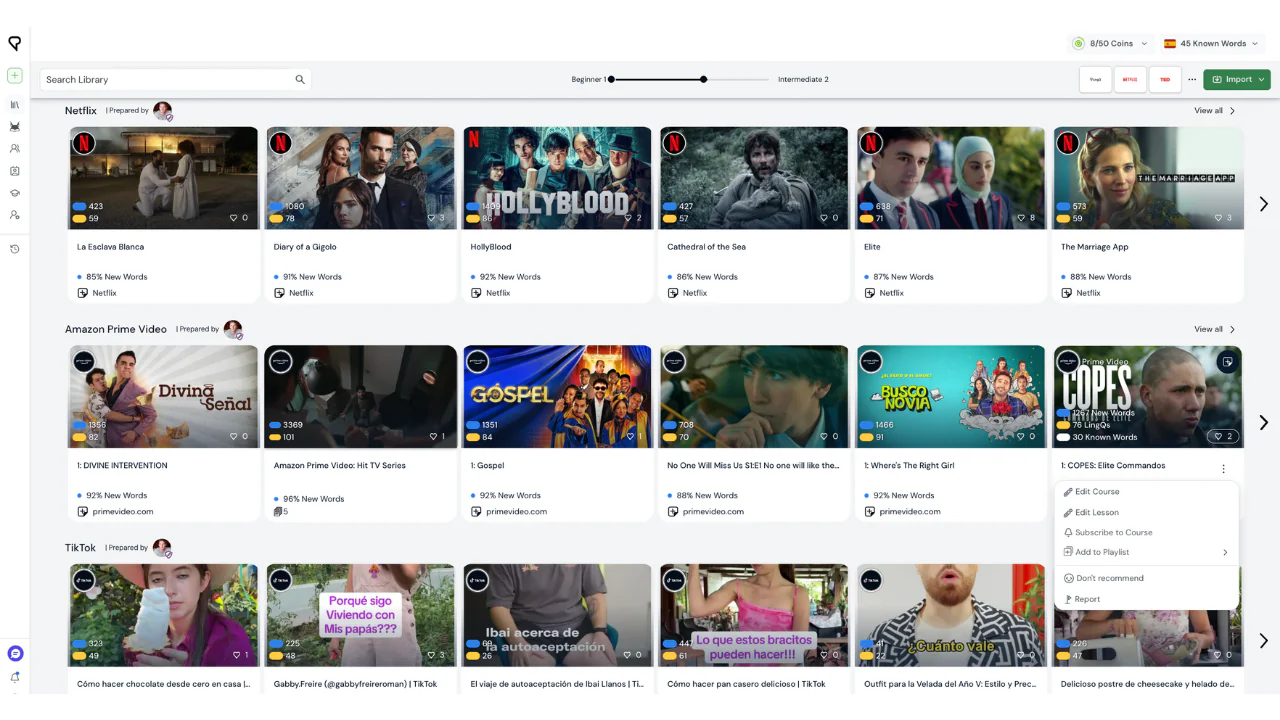
Task: Click the magnifier icon in Search Library
Action: pos(299,79)
